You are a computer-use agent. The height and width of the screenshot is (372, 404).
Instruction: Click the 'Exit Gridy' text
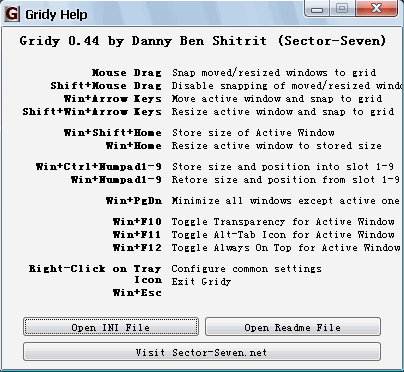[201, 282]
